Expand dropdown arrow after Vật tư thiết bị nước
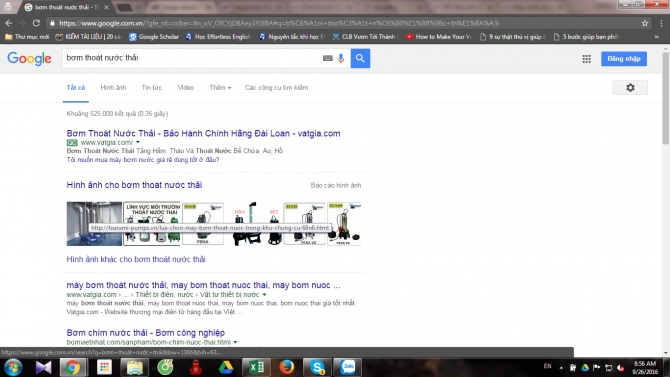Image resolution: width=670 pixels, height=377 pixels. (264, 295)
